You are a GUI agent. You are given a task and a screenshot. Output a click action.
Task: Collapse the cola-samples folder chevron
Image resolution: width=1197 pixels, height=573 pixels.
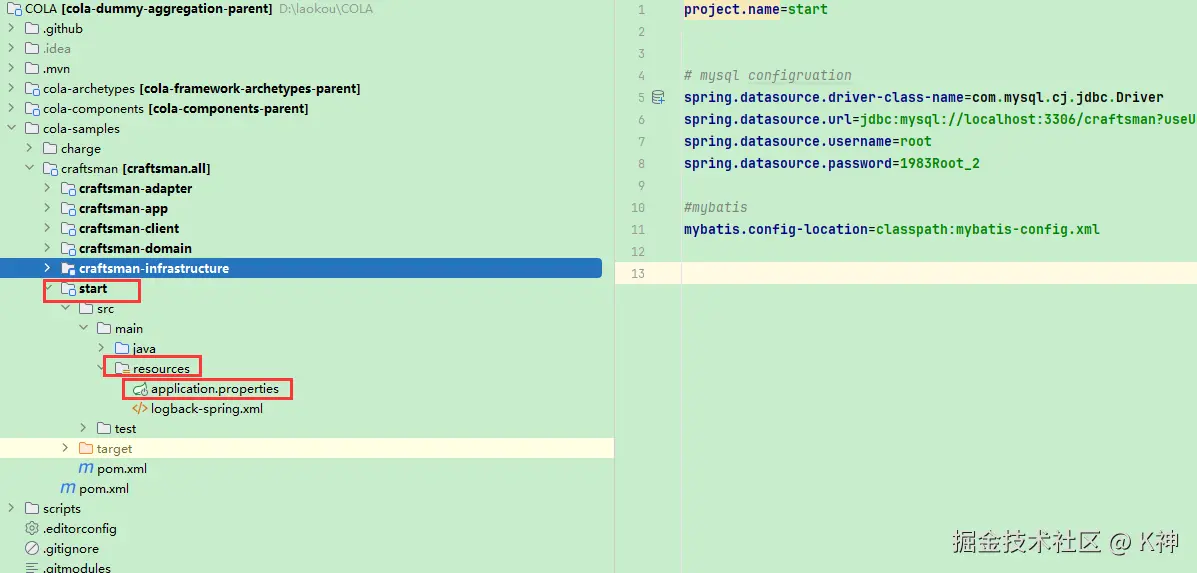pyautogui.click(x=10, y=128)
